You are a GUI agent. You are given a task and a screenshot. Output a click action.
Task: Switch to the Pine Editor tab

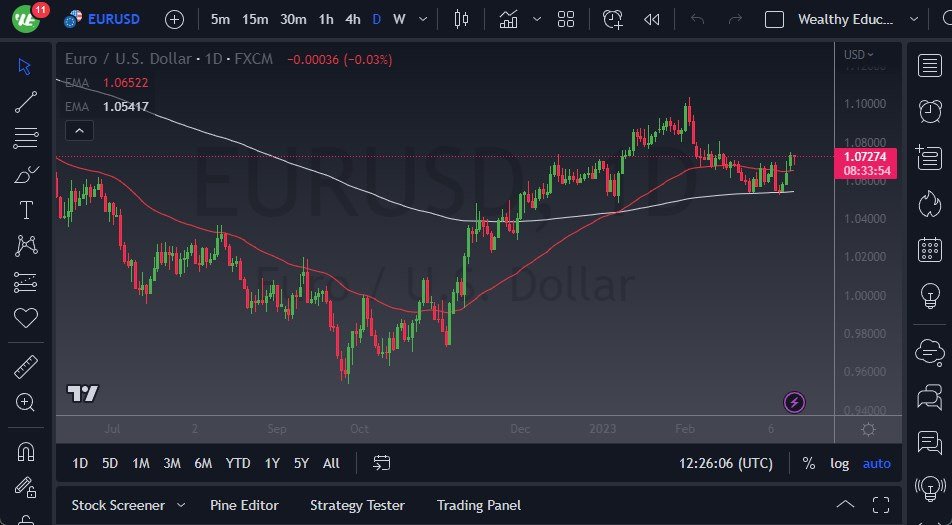point(244,505)
